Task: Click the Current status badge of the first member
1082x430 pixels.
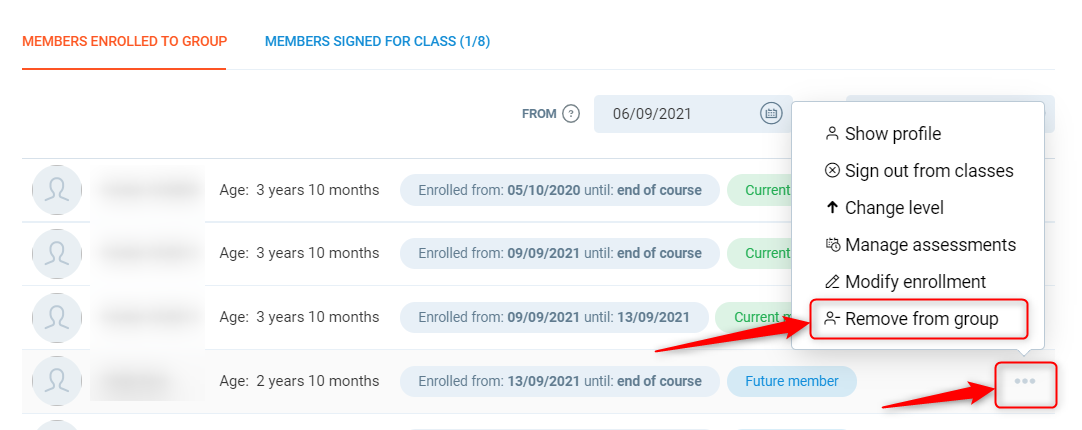Action: point(765,190)
